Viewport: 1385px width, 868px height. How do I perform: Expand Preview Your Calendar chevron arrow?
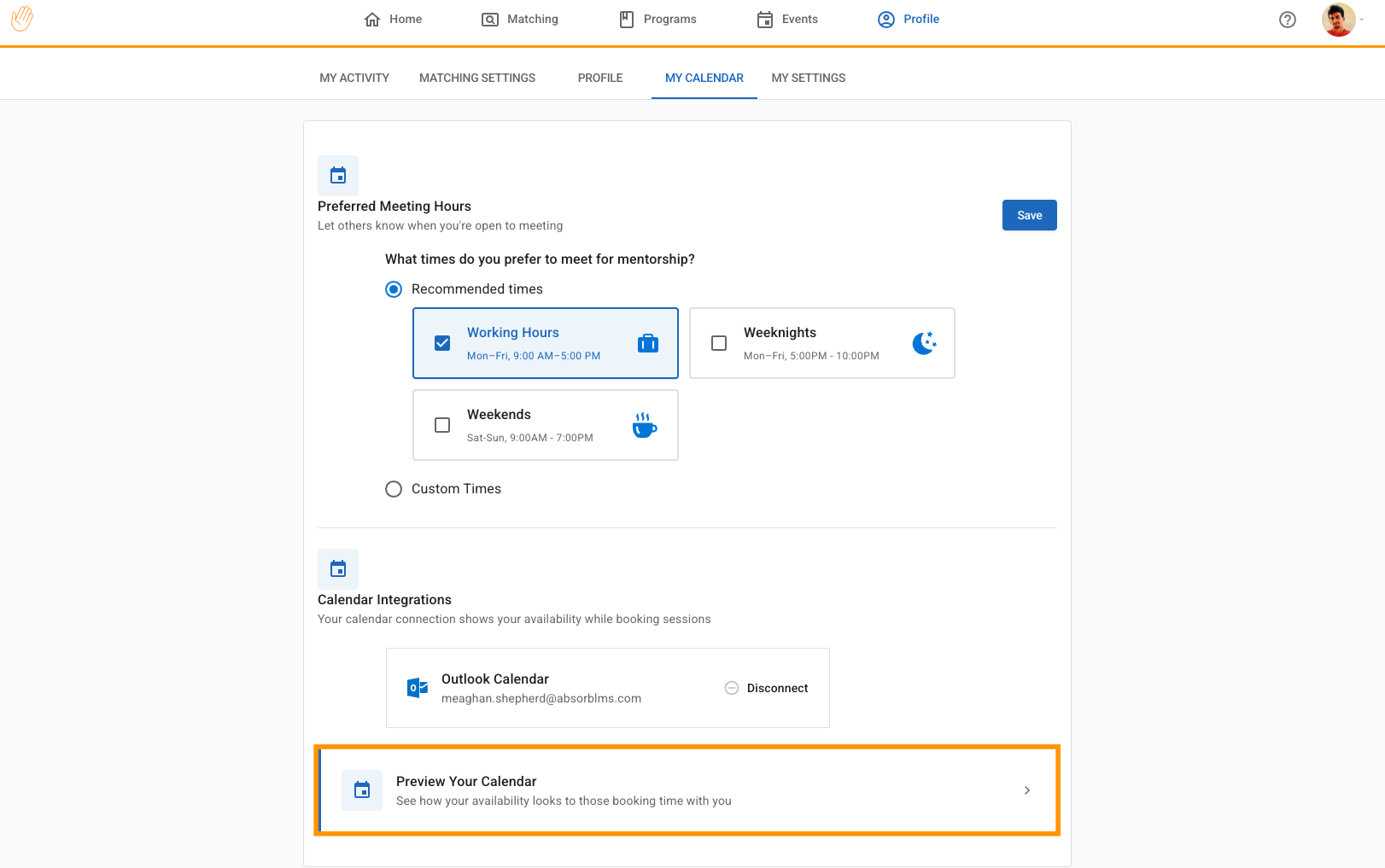[1026, 790]
